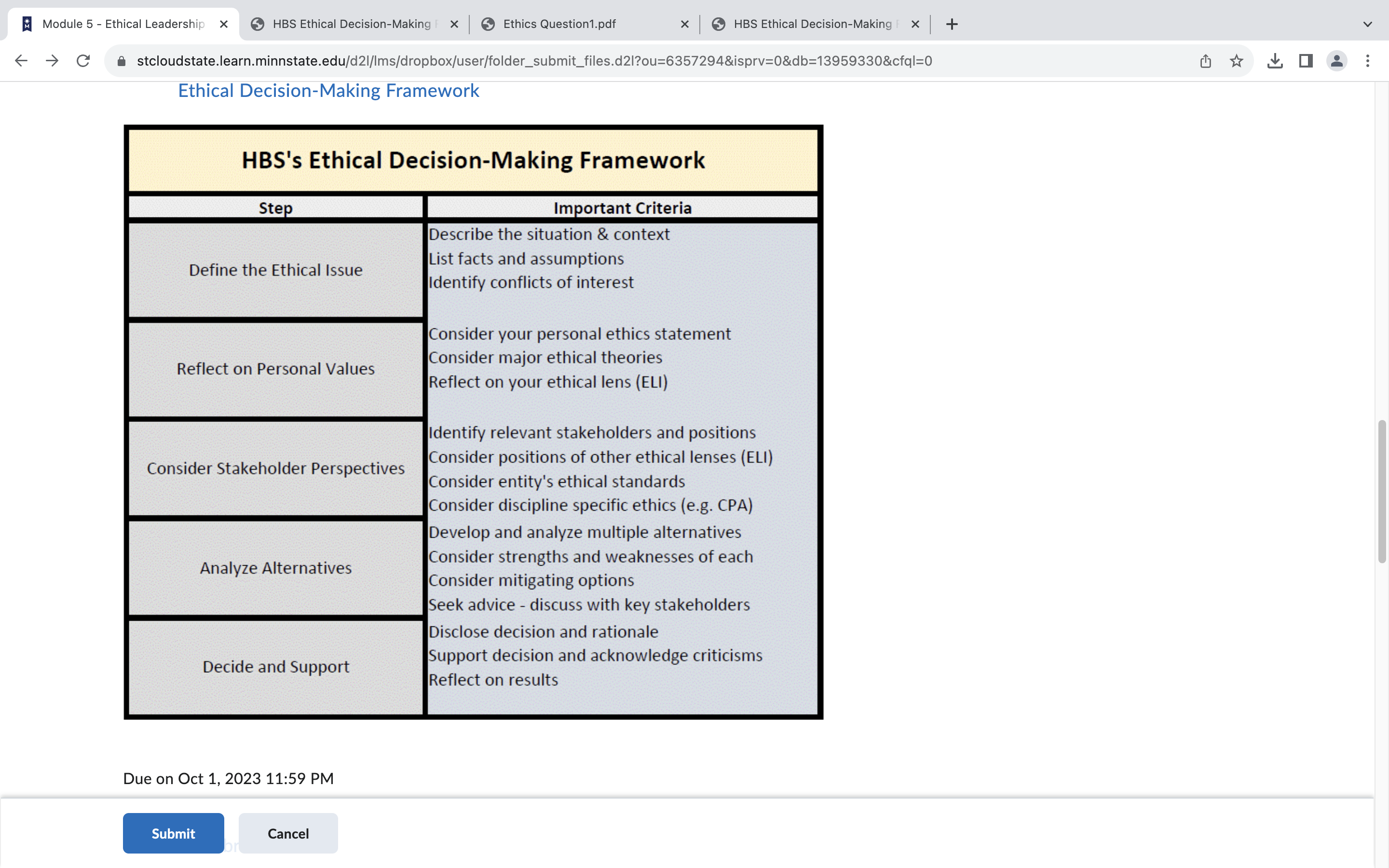The image size is (1389, 868).
Task: Click the forward navigation arrow
Action: pyautogui.click(x=52, y=60)
